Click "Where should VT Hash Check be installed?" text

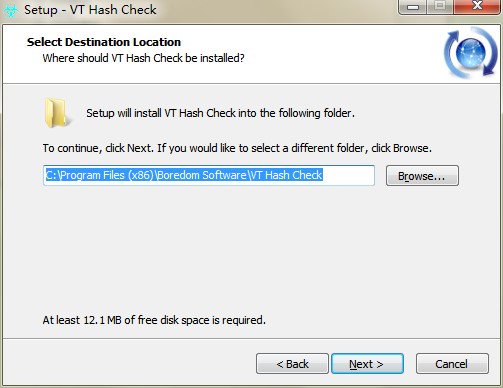pyautogui.click(x=143, y=58)
